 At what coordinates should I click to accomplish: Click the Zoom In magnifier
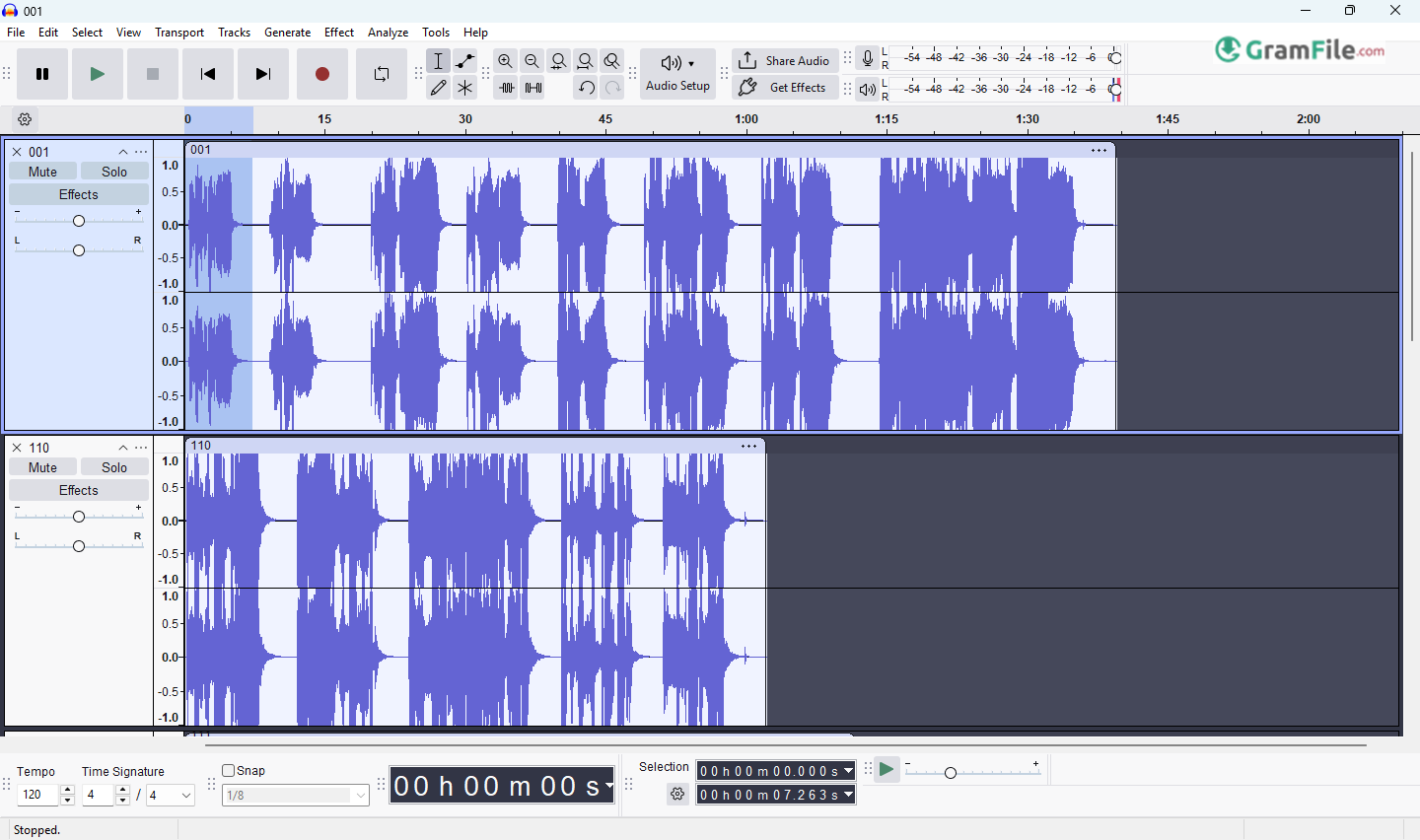[x=506, y=61]
